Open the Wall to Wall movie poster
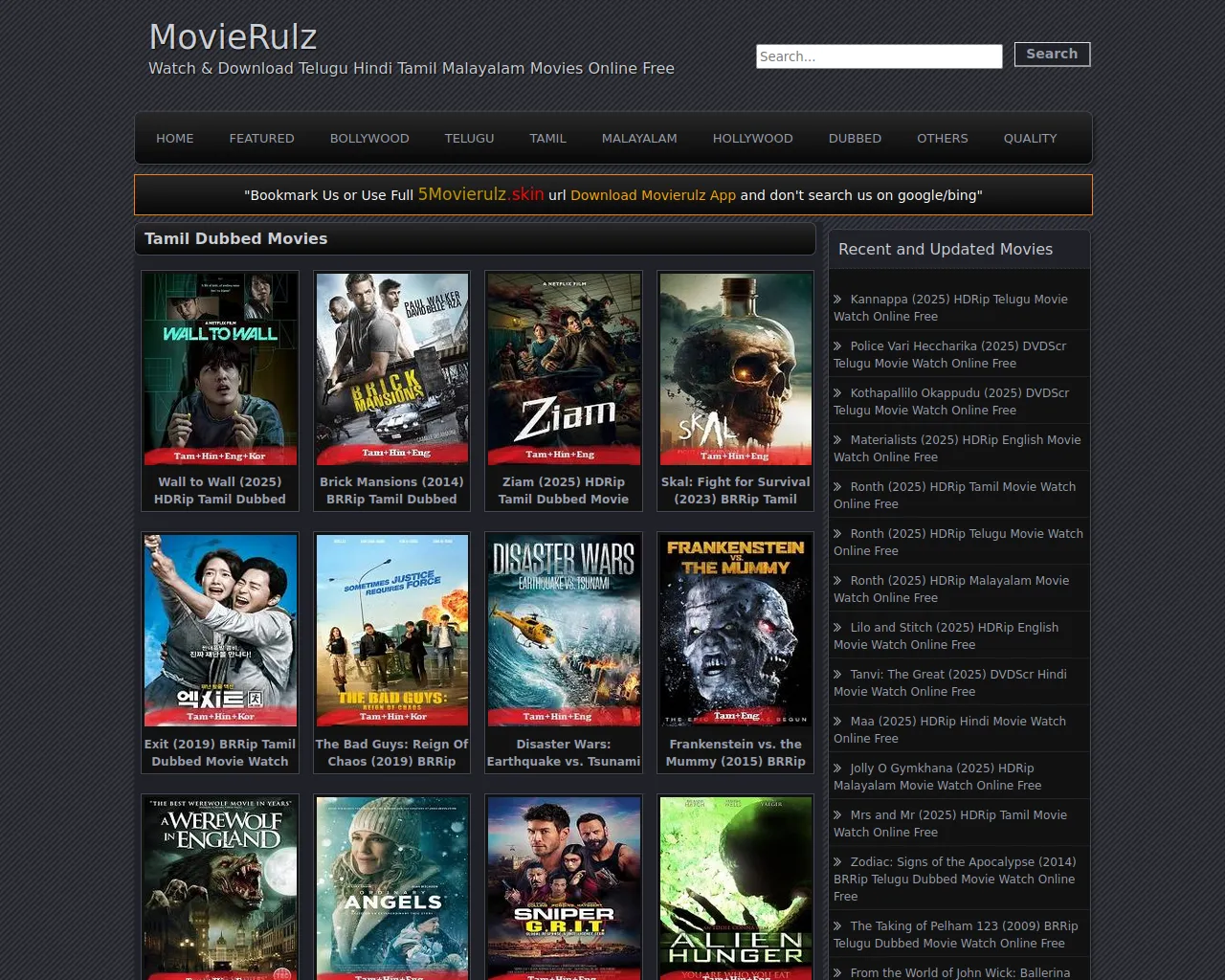This screenshot has width=1225, height=980. (x=220, y=369)
